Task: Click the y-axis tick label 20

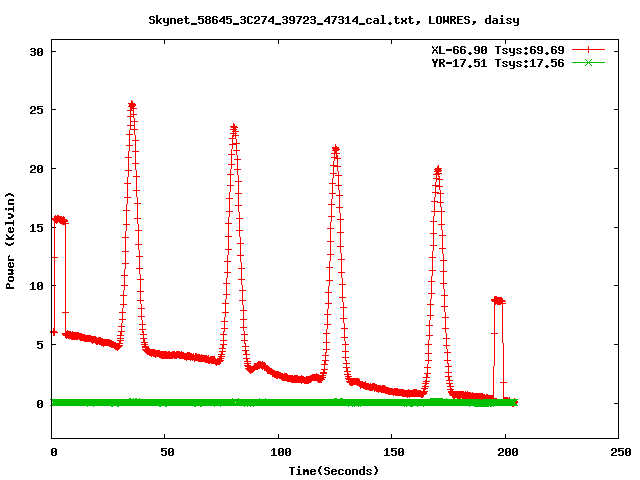Action: (36, 169)
